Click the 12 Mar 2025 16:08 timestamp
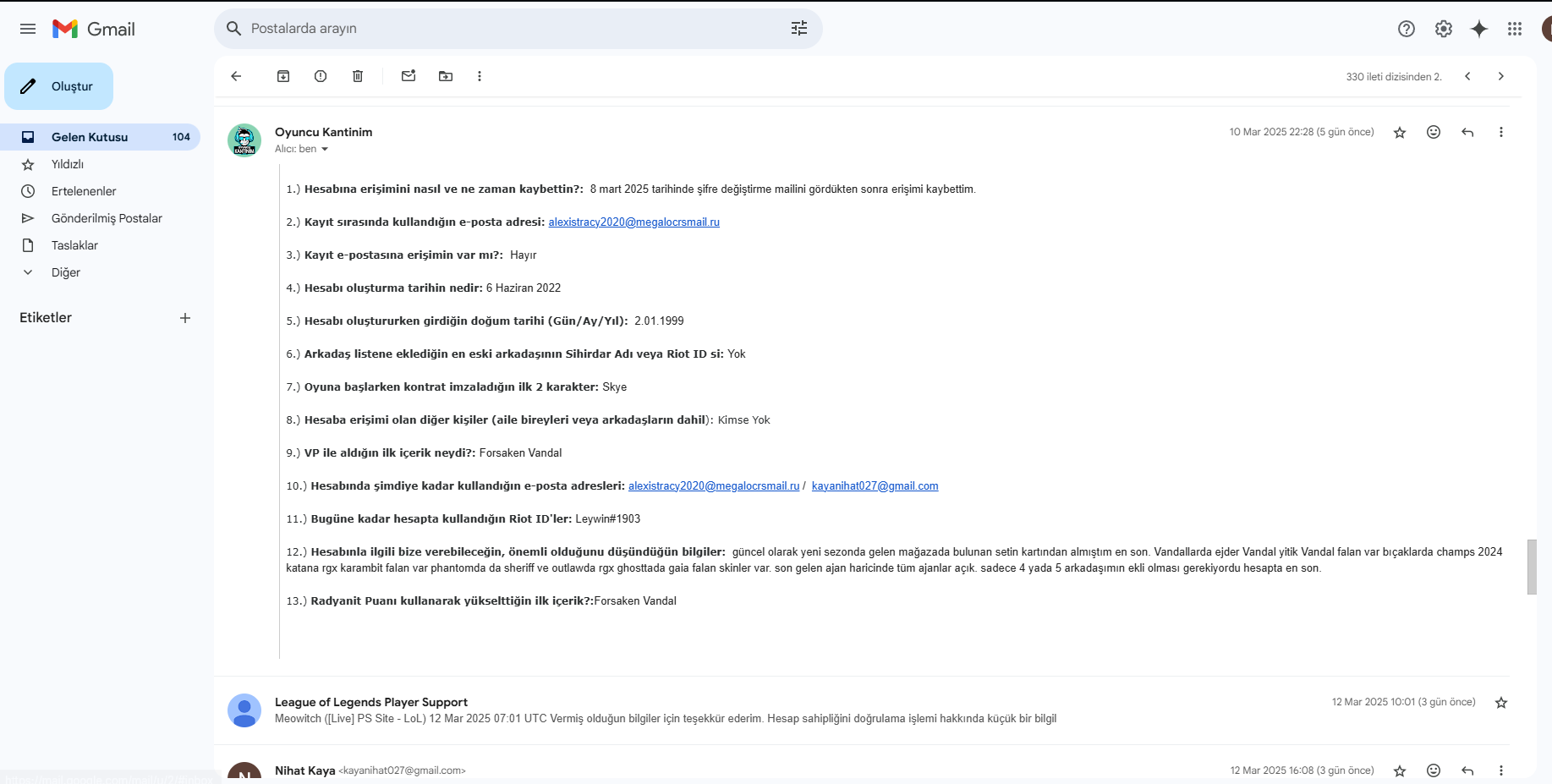 [x=1302, y=770]
